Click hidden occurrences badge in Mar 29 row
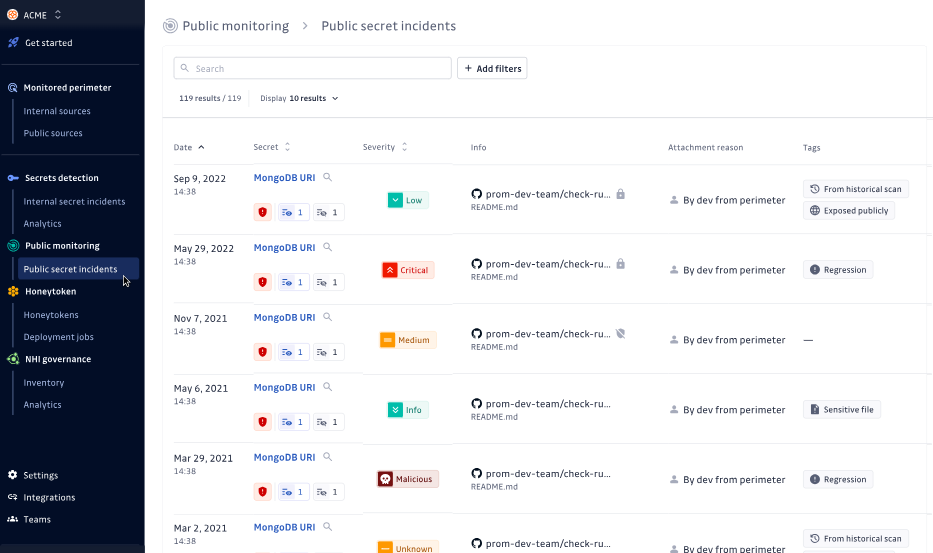Viewport: 933px width, 553px height. tap(328, 492)
